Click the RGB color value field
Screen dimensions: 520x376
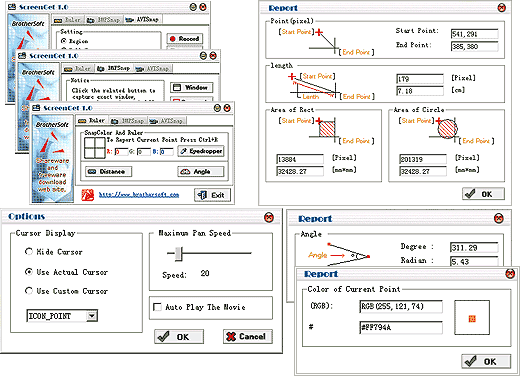tap(401, 306)
